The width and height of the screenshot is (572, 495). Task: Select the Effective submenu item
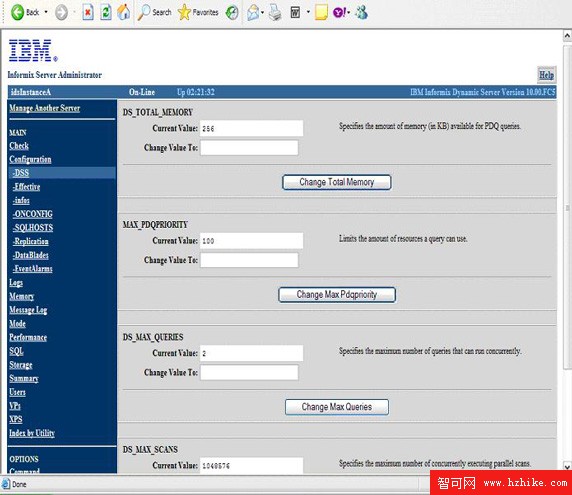coord(26,187)
